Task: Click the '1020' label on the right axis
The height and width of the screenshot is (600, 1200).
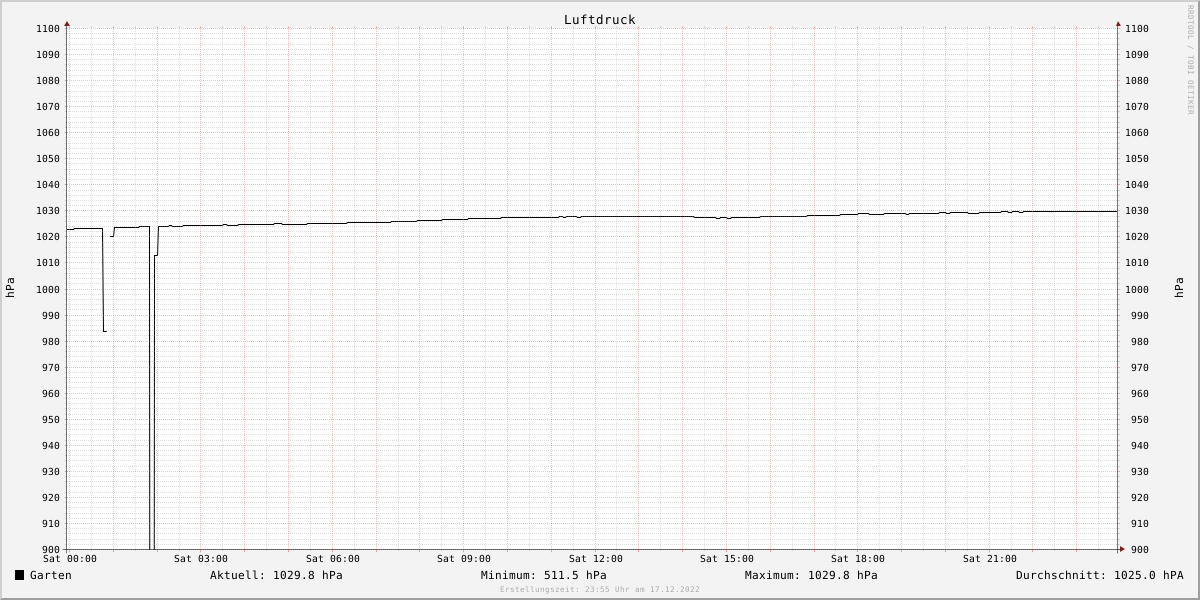Action: [x=1137, y=237]
